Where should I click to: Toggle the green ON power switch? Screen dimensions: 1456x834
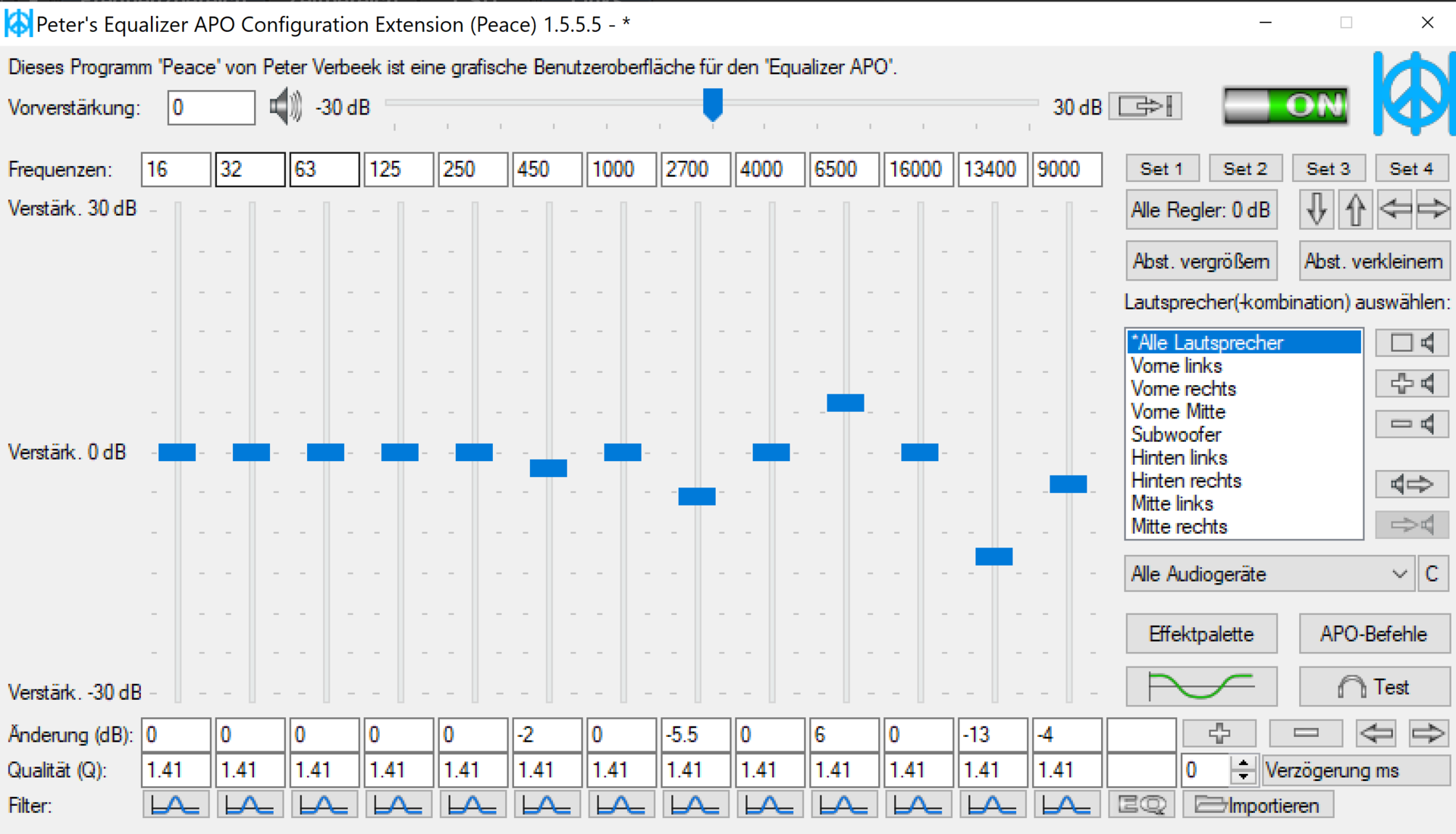(x=1285, y=105)
